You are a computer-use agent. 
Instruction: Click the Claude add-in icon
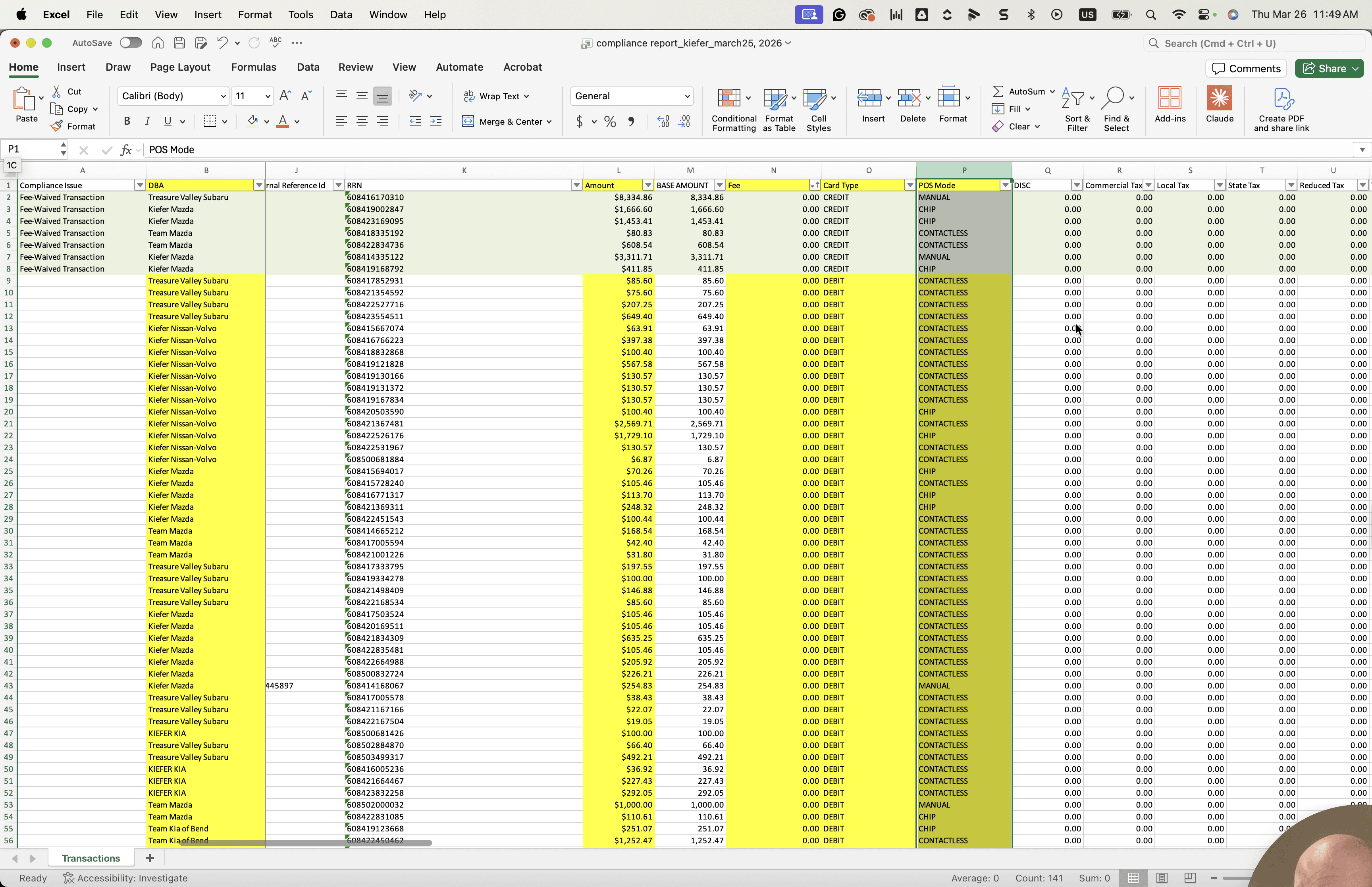1219,98
